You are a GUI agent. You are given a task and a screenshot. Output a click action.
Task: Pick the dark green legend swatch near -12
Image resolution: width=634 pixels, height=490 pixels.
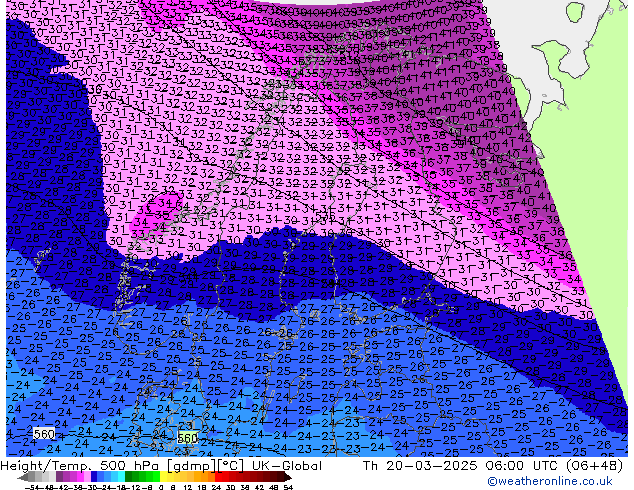coord(128,477)
